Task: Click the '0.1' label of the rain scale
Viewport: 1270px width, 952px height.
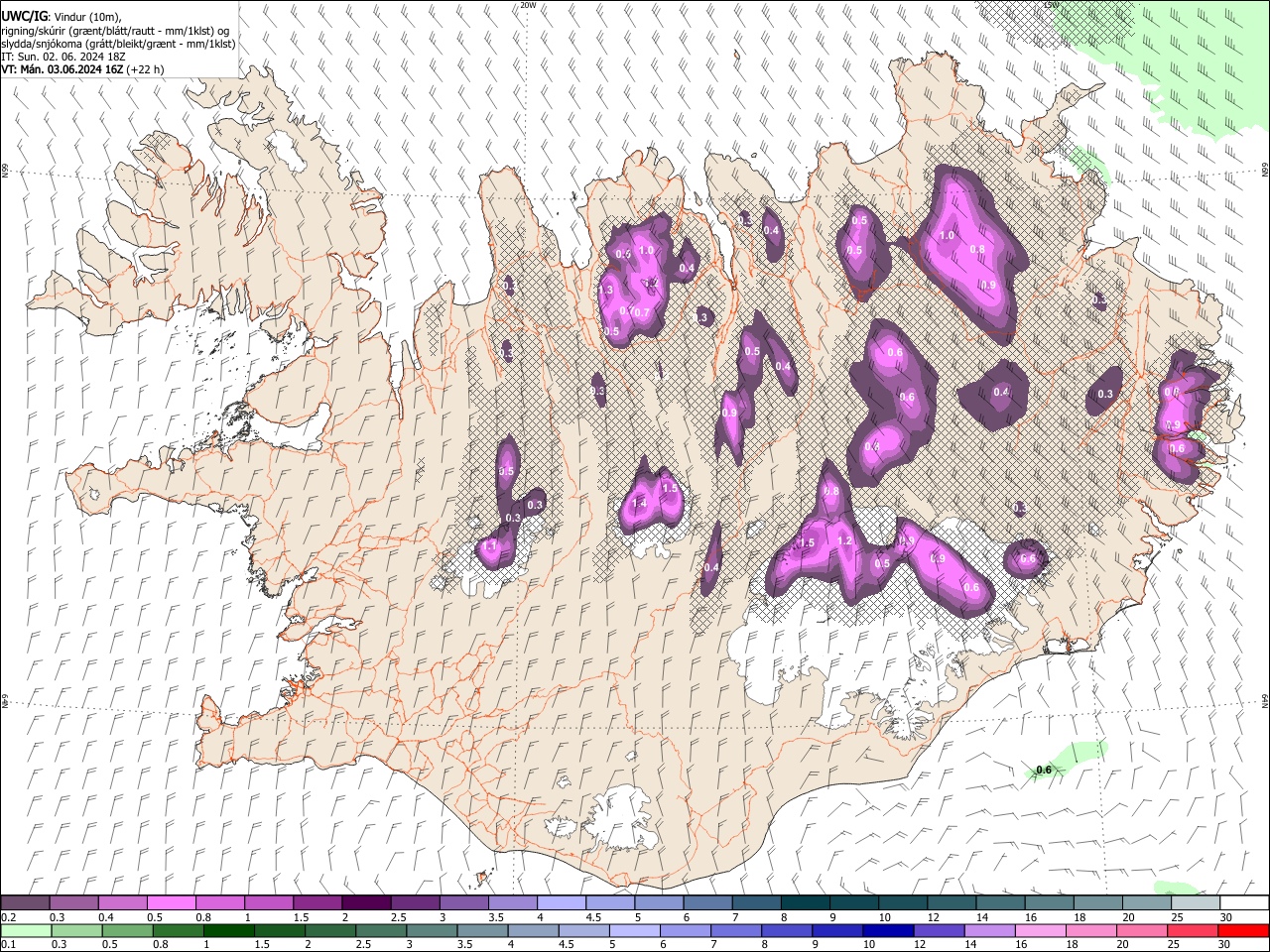Action: [8, 945]
